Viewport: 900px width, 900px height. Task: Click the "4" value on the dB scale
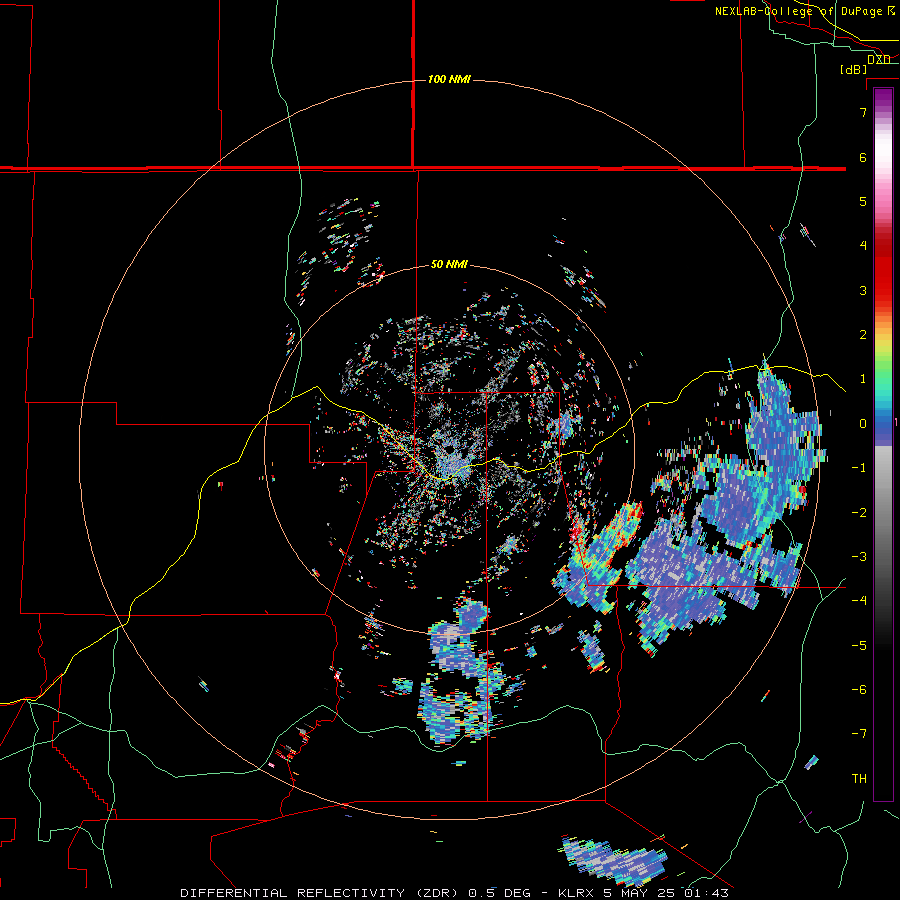click(x=863, y=246)
